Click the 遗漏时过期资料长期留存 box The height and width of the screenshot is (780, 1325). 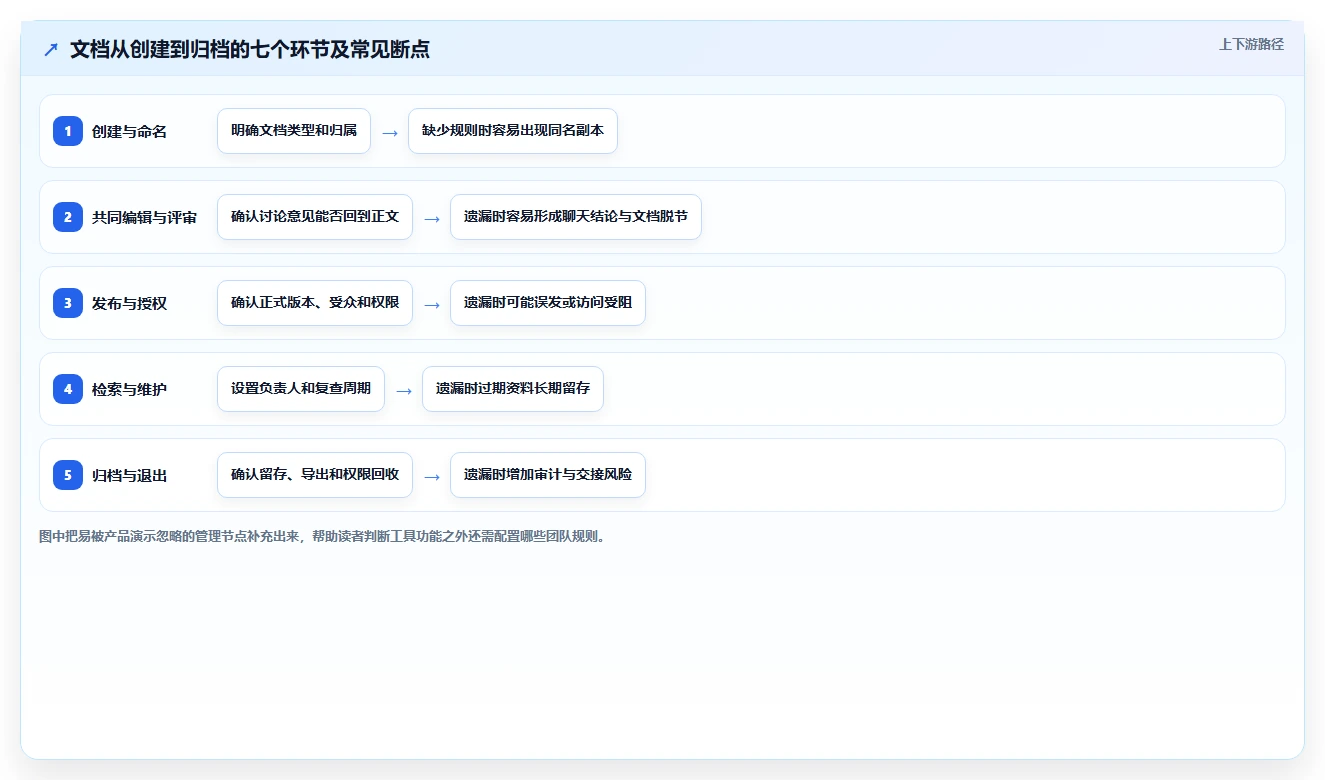(513, 389)
